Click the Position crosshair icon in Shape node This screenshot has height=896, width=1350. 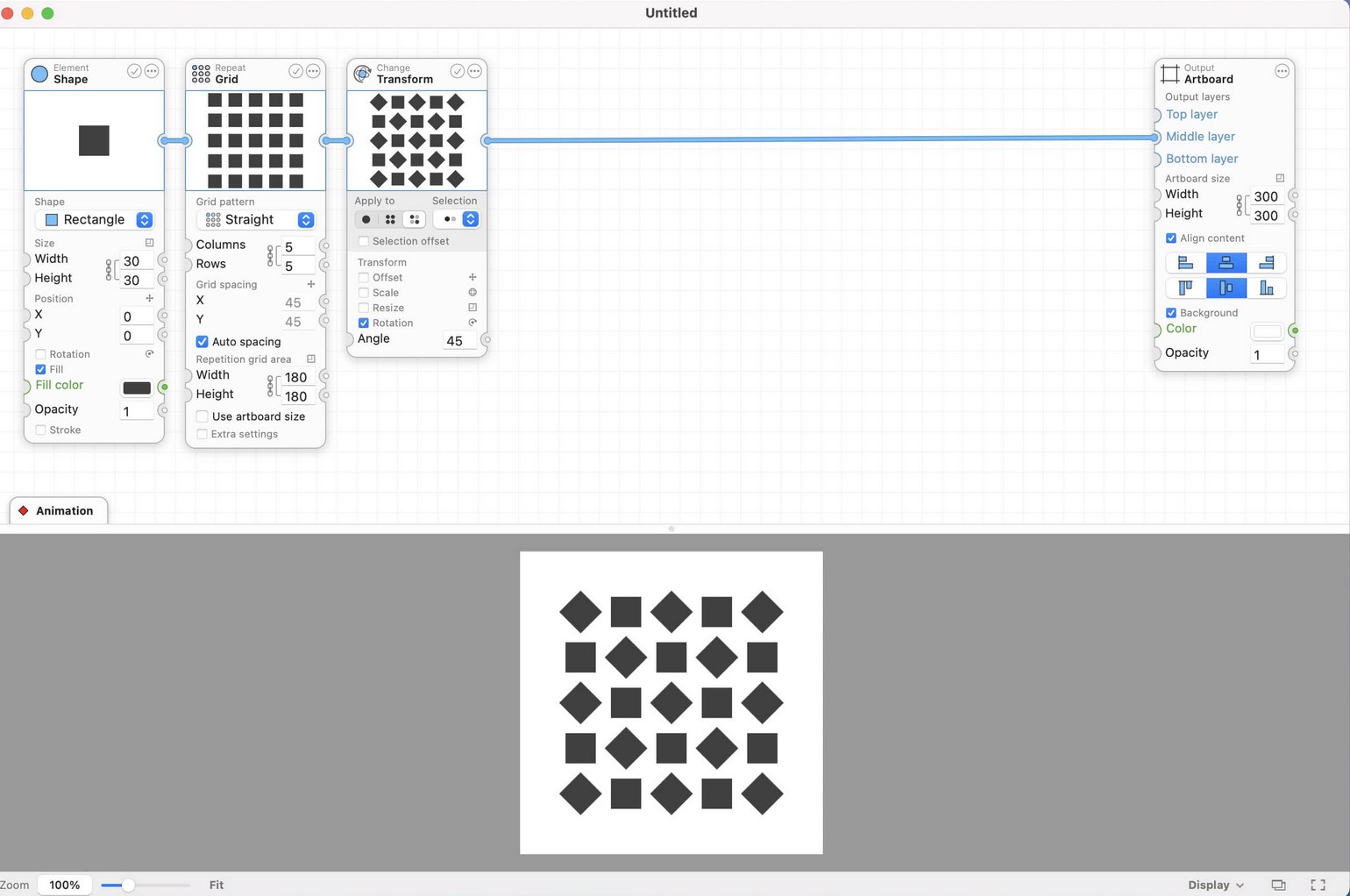point(149,298)
